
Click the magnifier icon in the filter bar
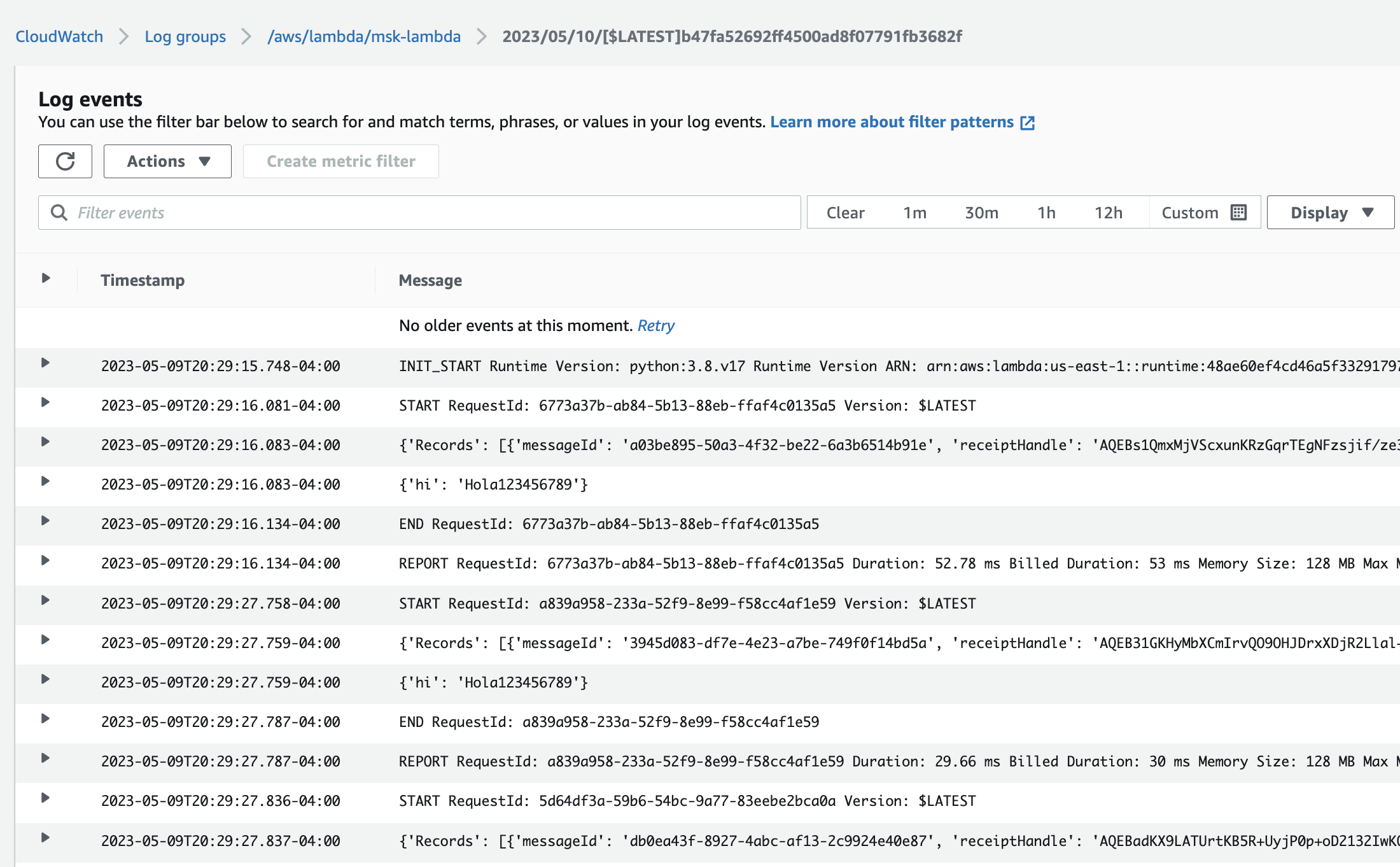click(x=59, y=213)
